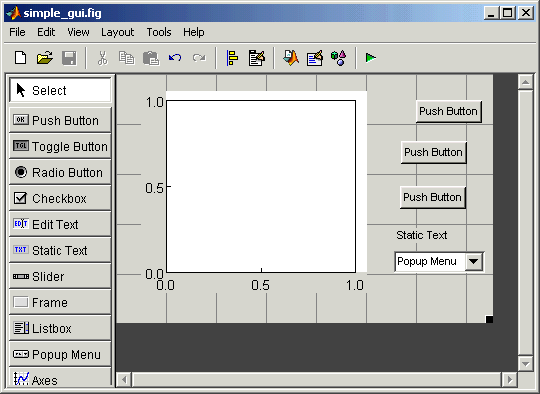Screen dimensions: 540x394
Task: Open the M-file Editor icon
Action: 291,58
